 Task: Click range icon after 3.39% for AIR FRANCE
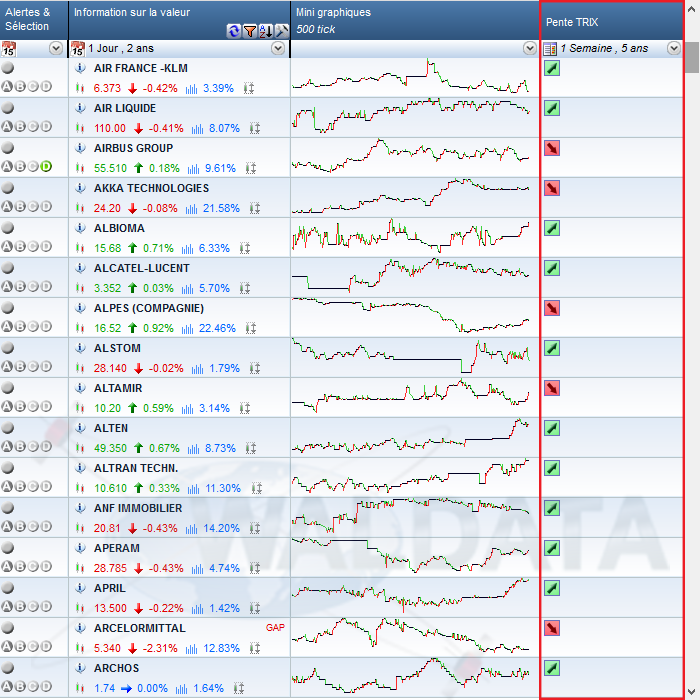[249, 88]
